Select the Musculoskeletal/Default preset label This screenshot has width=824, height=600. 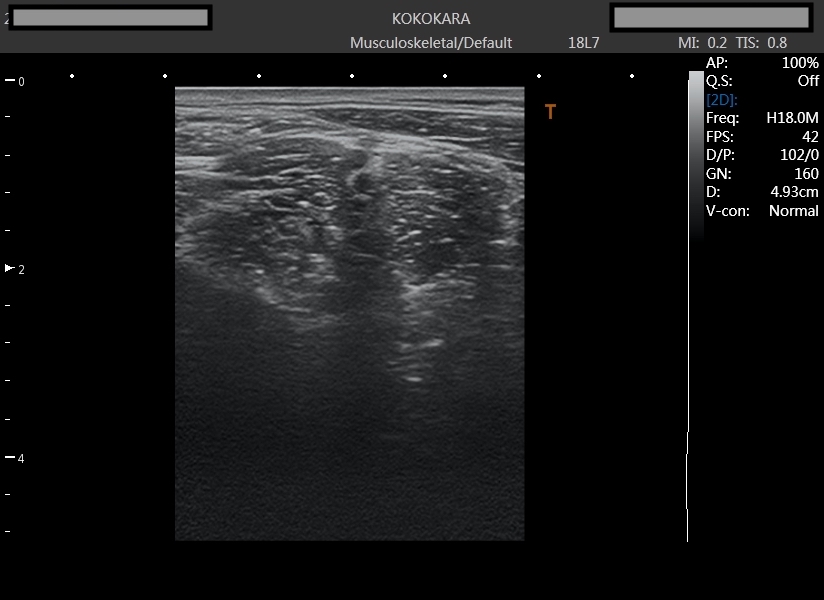(x=431, y=43)
